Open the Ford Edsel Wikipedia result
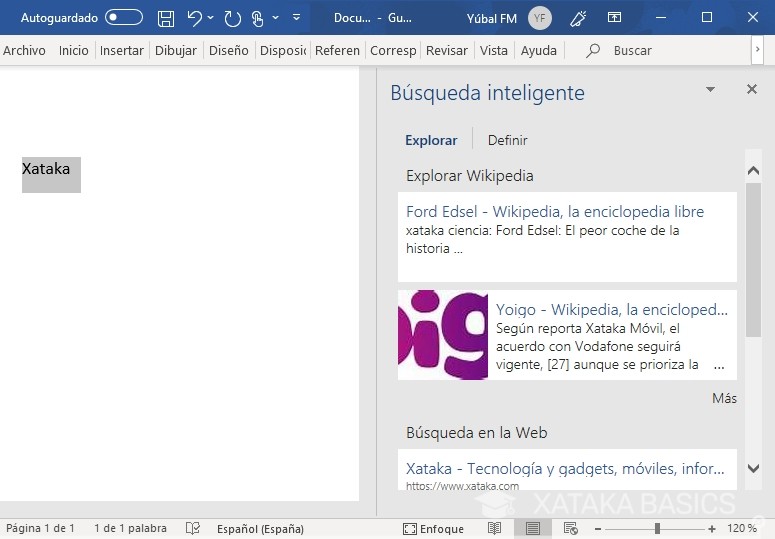 coord(554,212)
